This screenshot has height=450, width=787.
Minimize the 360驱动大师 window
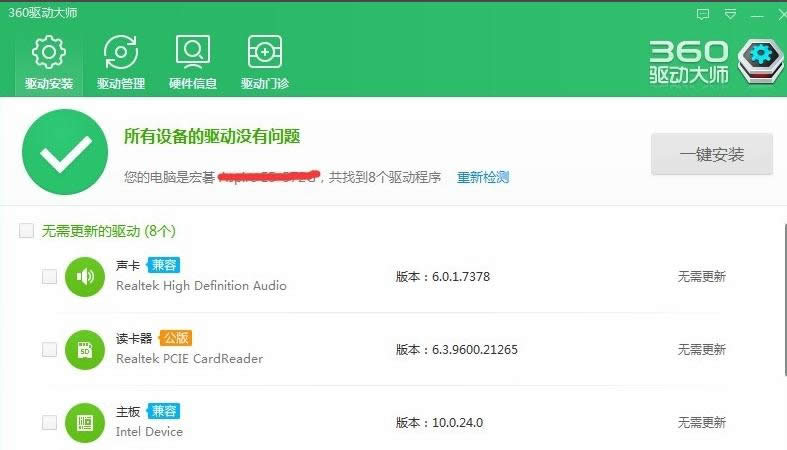(758, 14)
